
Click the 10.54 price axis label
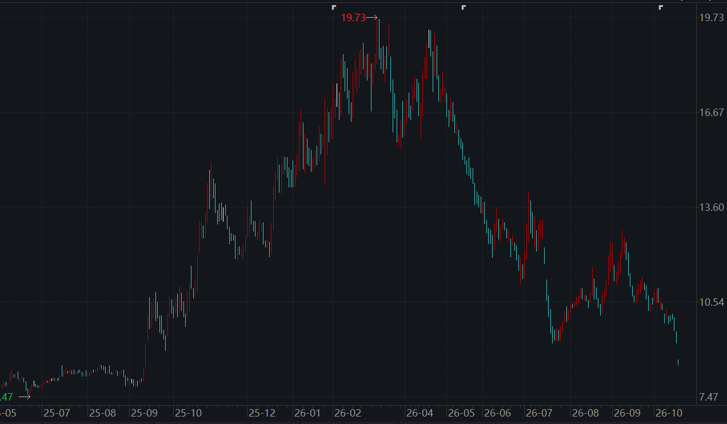(711, 302)
